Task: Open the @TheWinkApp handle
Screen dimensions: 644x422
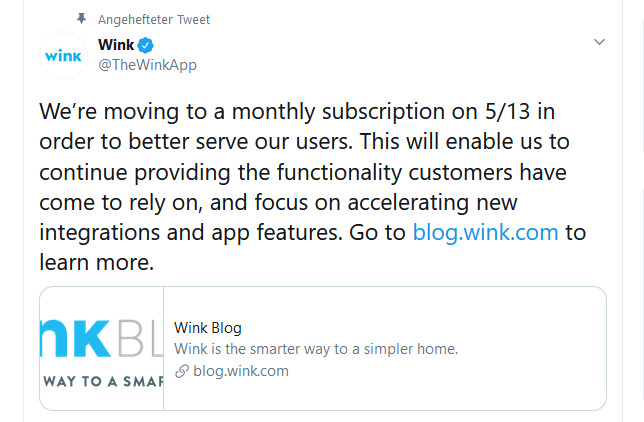Action: point(147,65)
